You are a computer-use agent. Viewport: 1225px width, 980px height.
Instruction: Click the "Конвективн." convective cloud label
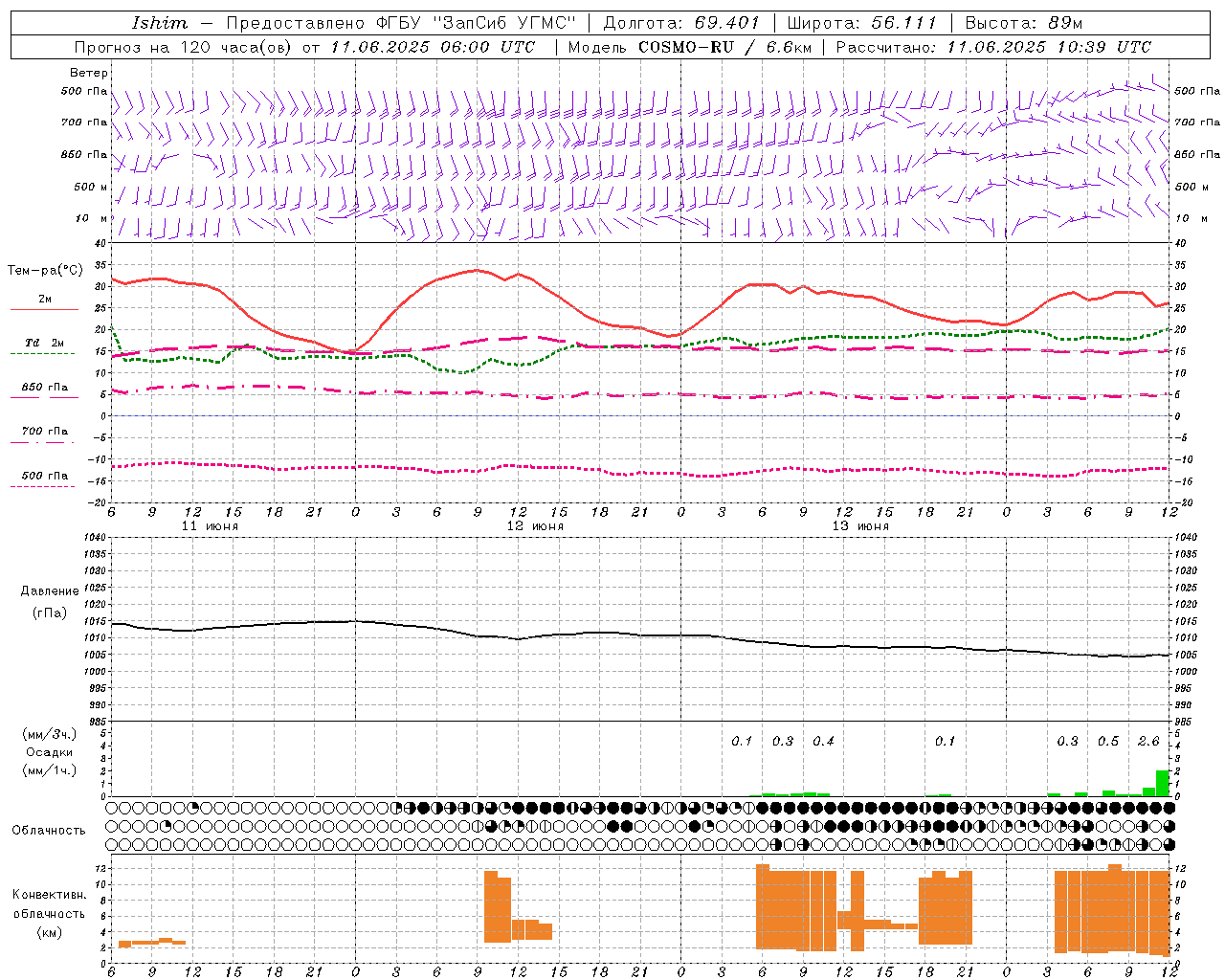(49, 895)
